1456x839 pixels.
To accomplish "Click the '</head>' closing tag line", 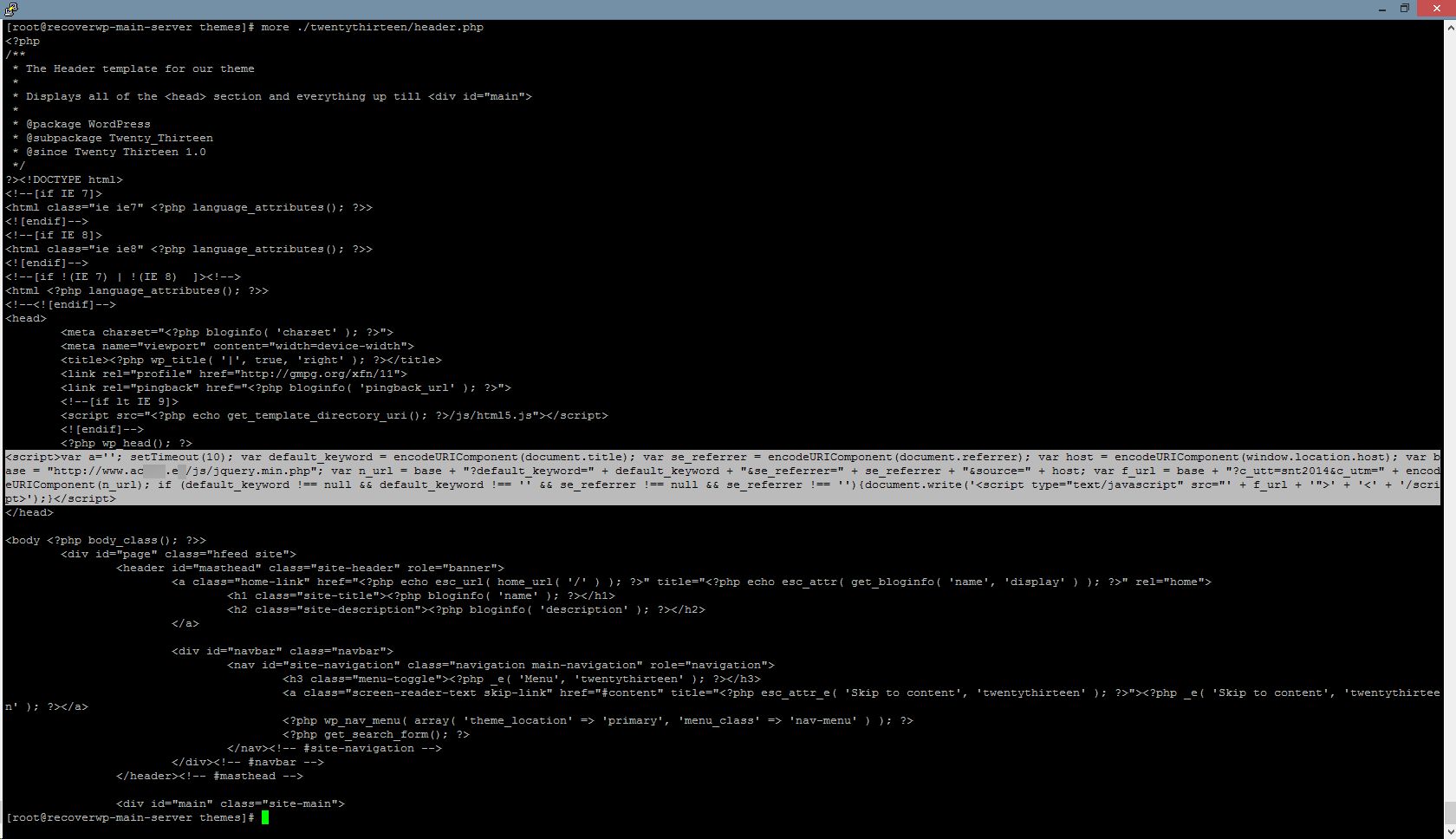I will (29, 512).
